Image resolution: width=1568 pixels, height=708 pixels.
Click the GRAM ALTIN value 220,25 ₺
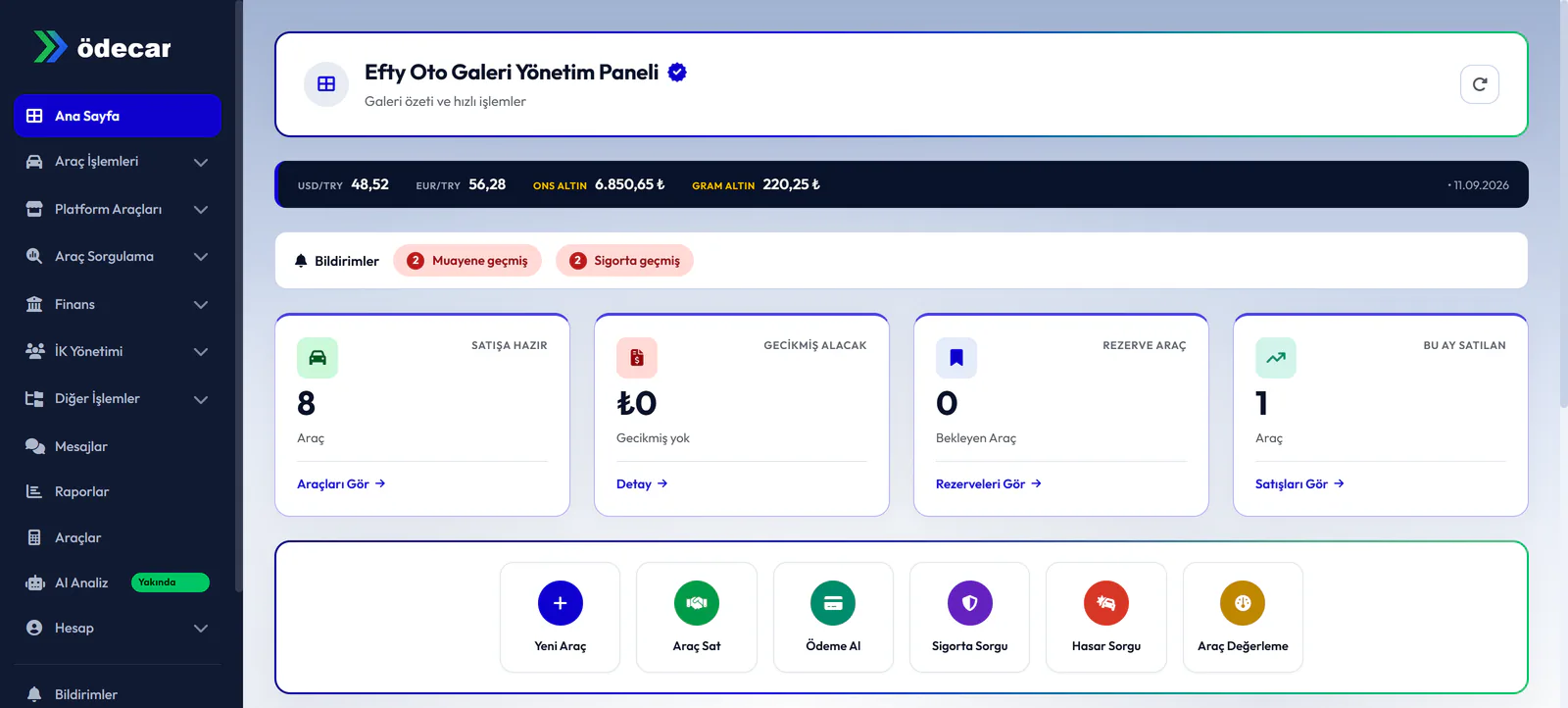[792, 184]
